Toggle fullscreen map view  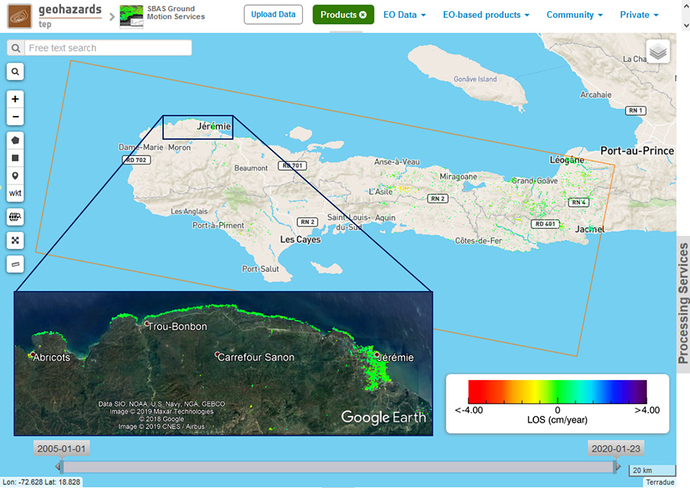click(16, 240)
